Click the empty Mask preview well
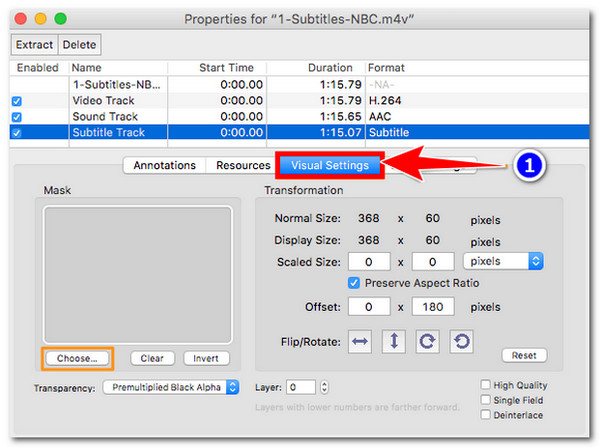The image size is (600, 448). pos(137,275)
